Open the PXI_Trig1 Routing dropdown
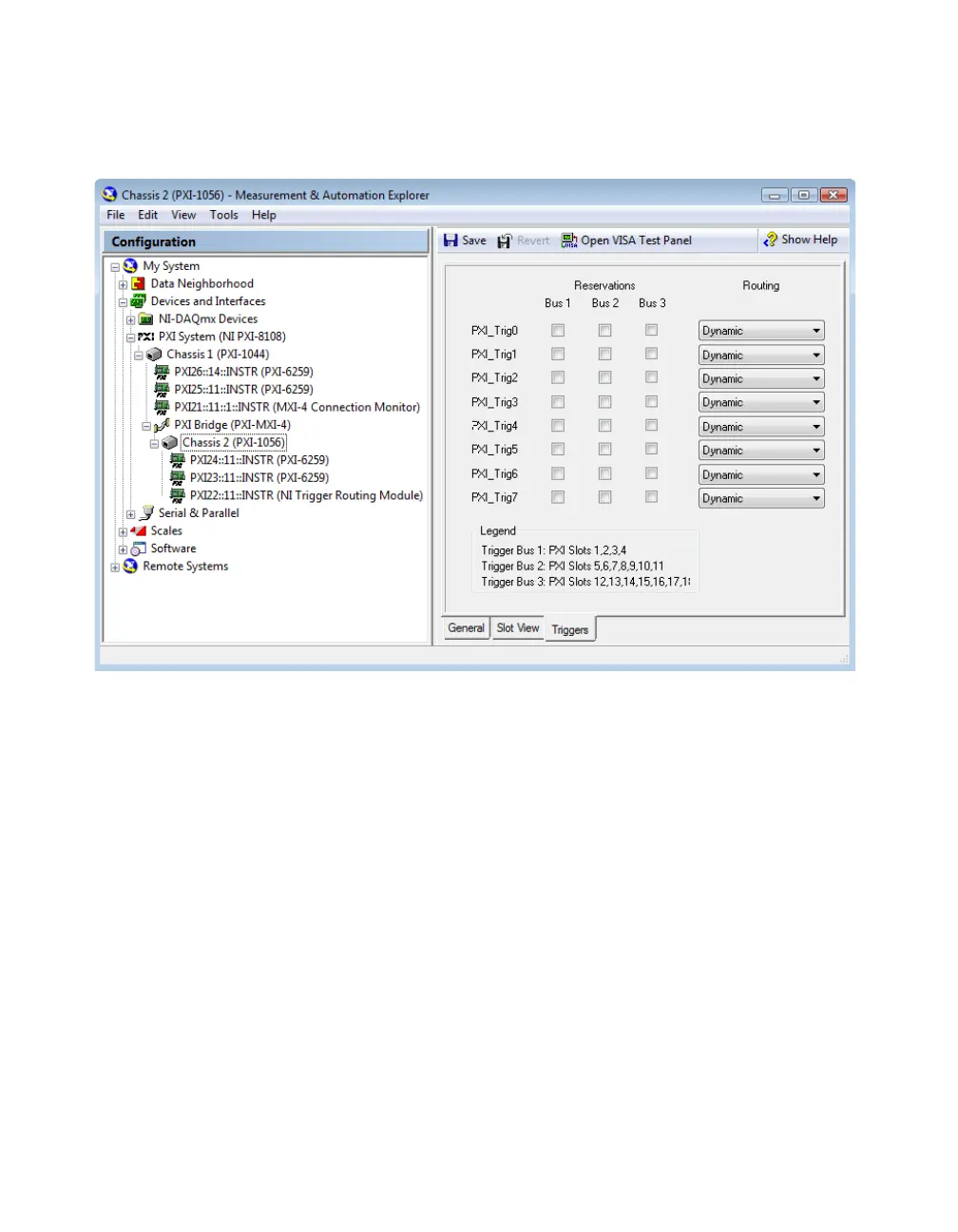This screenshot has width=958, height=1232. pos(761,355)
